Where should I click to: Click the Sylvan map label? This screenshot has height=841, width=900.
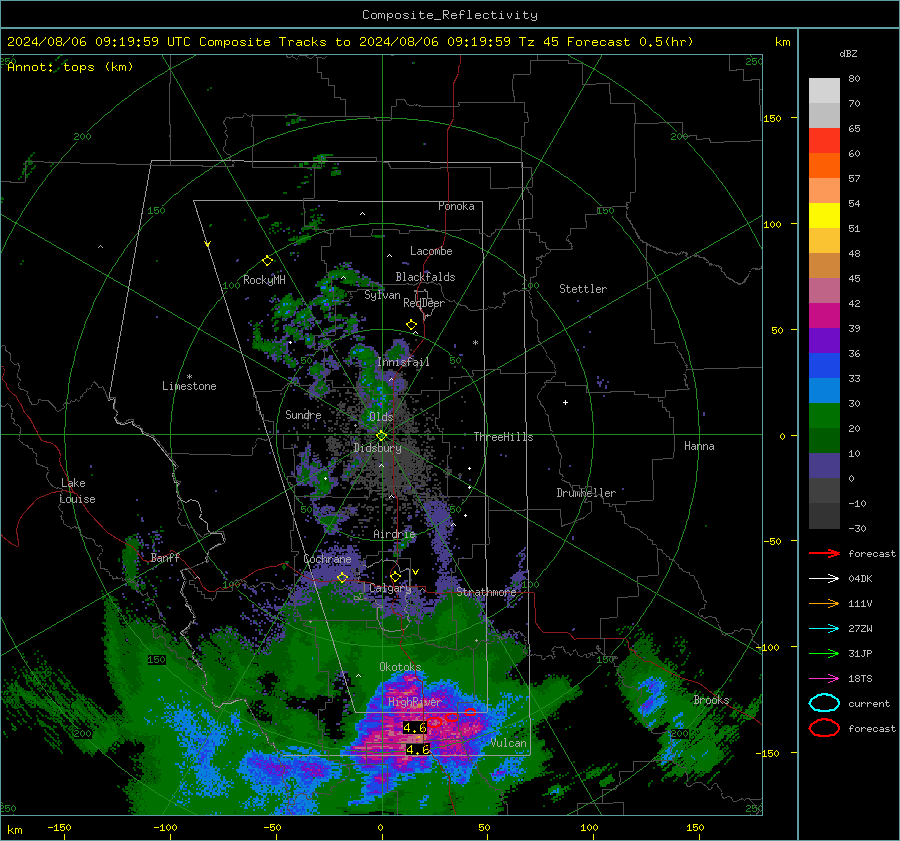click(x=382, y=295)
